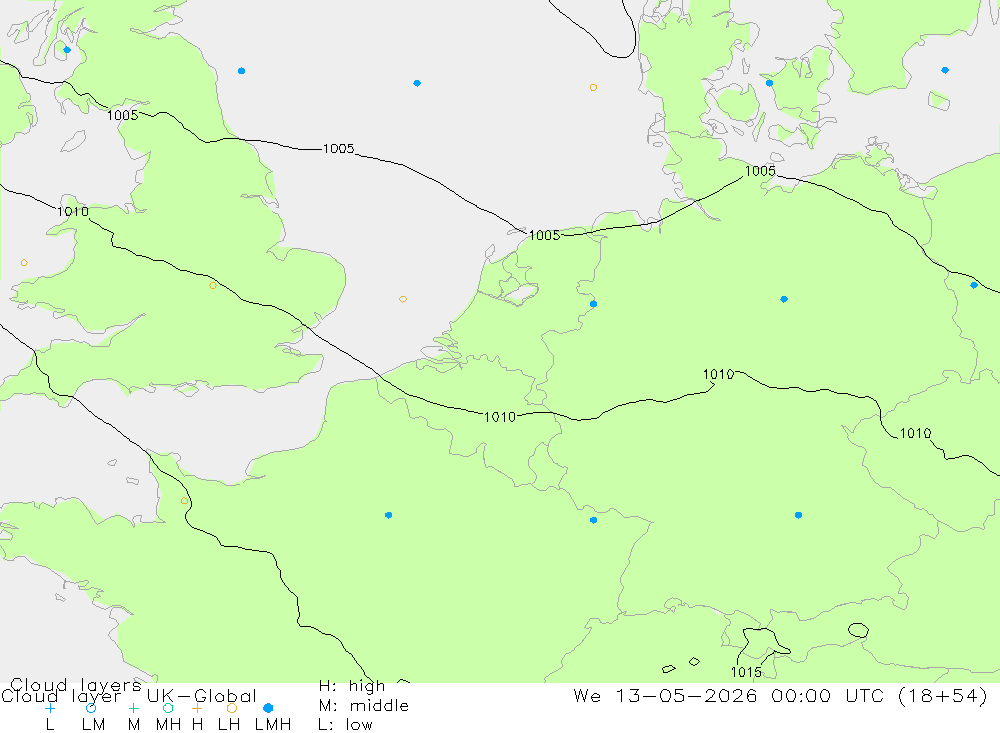Click the 1005 label on the Dutch coast
This screenshot has height=733, width=1000.
click(x=545, y=235)
